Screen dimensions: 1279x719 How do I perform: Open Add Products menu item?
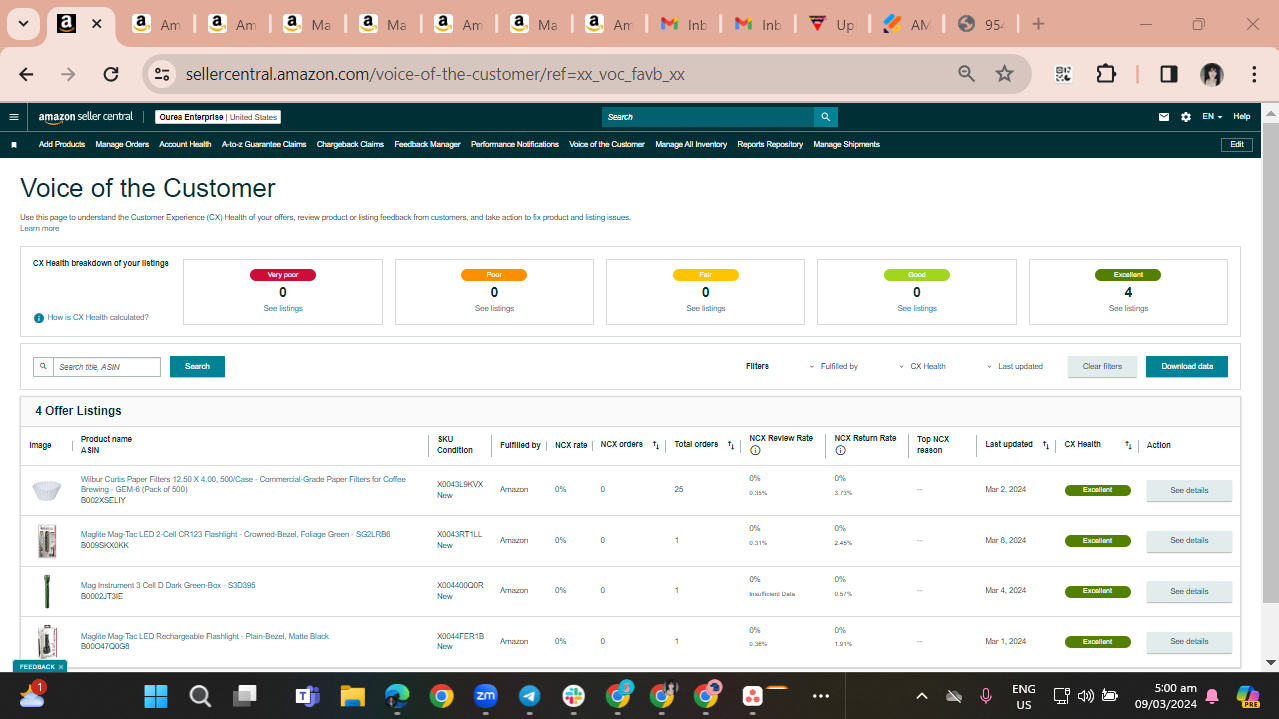click(x=62, y=144)
